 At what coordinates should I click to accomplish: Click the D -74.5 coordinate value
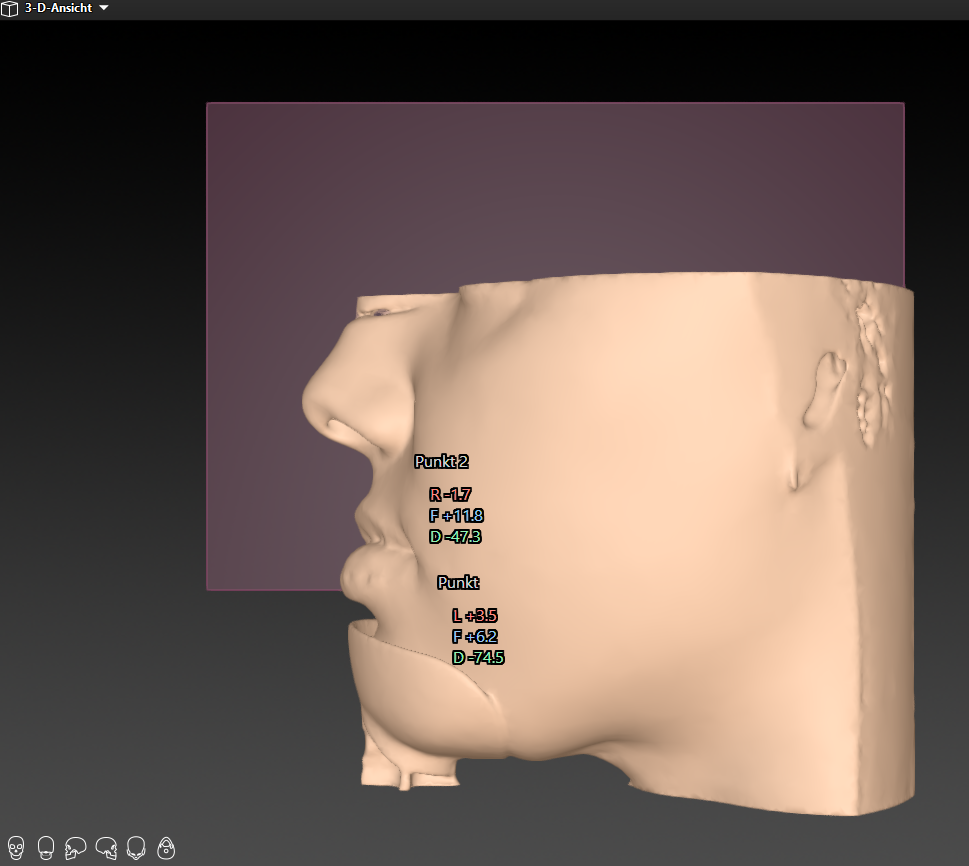(478, 658)
